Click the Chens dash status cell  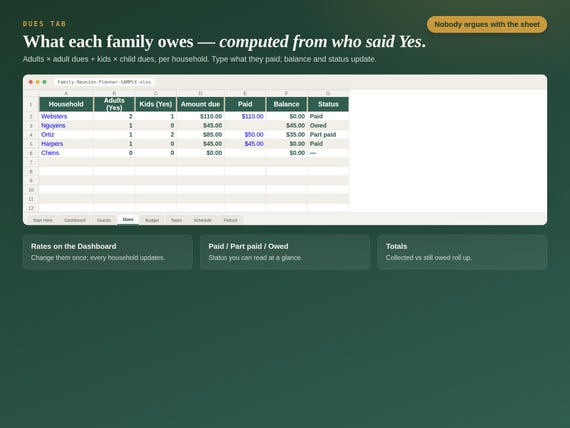[328, 153]
